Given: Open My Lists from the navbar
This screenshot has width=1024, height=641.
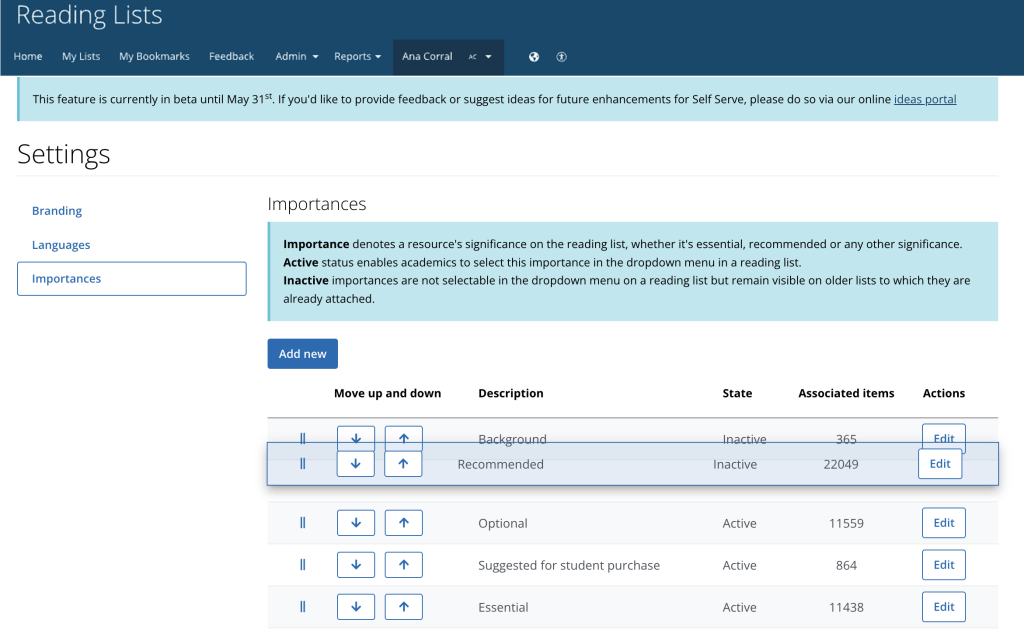Looking at the screenshot, I should pyautogui.click(x=81, y=57).
